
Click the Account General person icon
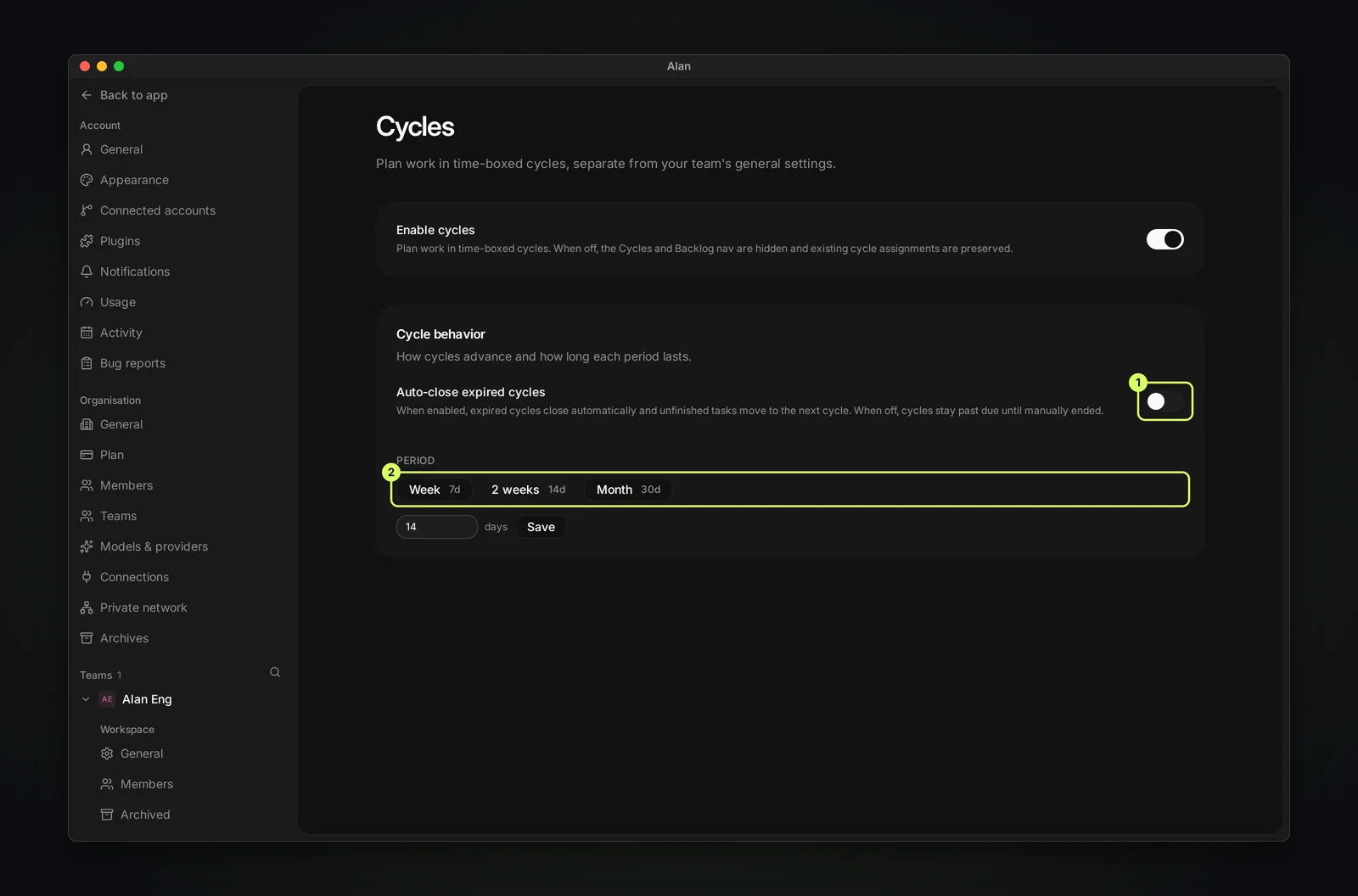tap(87, 149)
